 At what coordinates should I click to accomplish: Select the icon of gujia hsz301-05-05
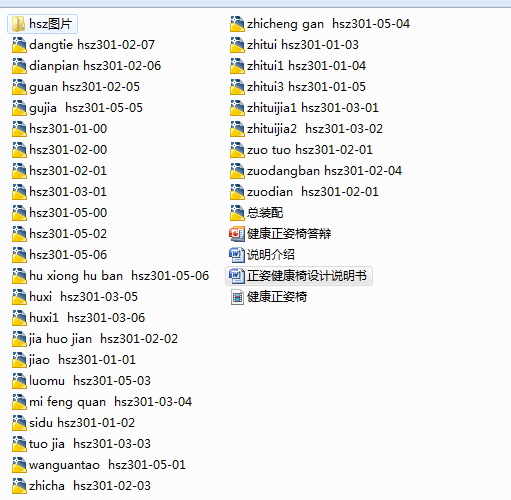19,108
